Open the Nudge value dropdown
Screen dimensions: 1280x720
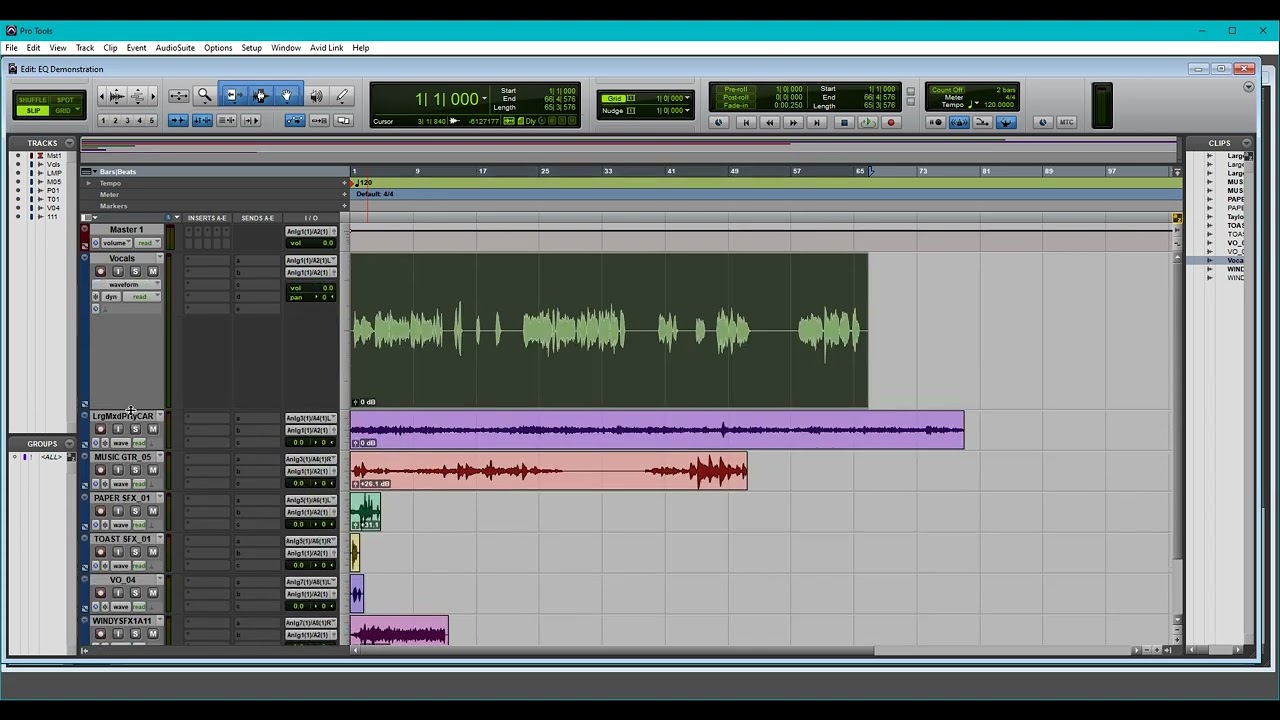tap(688, 110)
